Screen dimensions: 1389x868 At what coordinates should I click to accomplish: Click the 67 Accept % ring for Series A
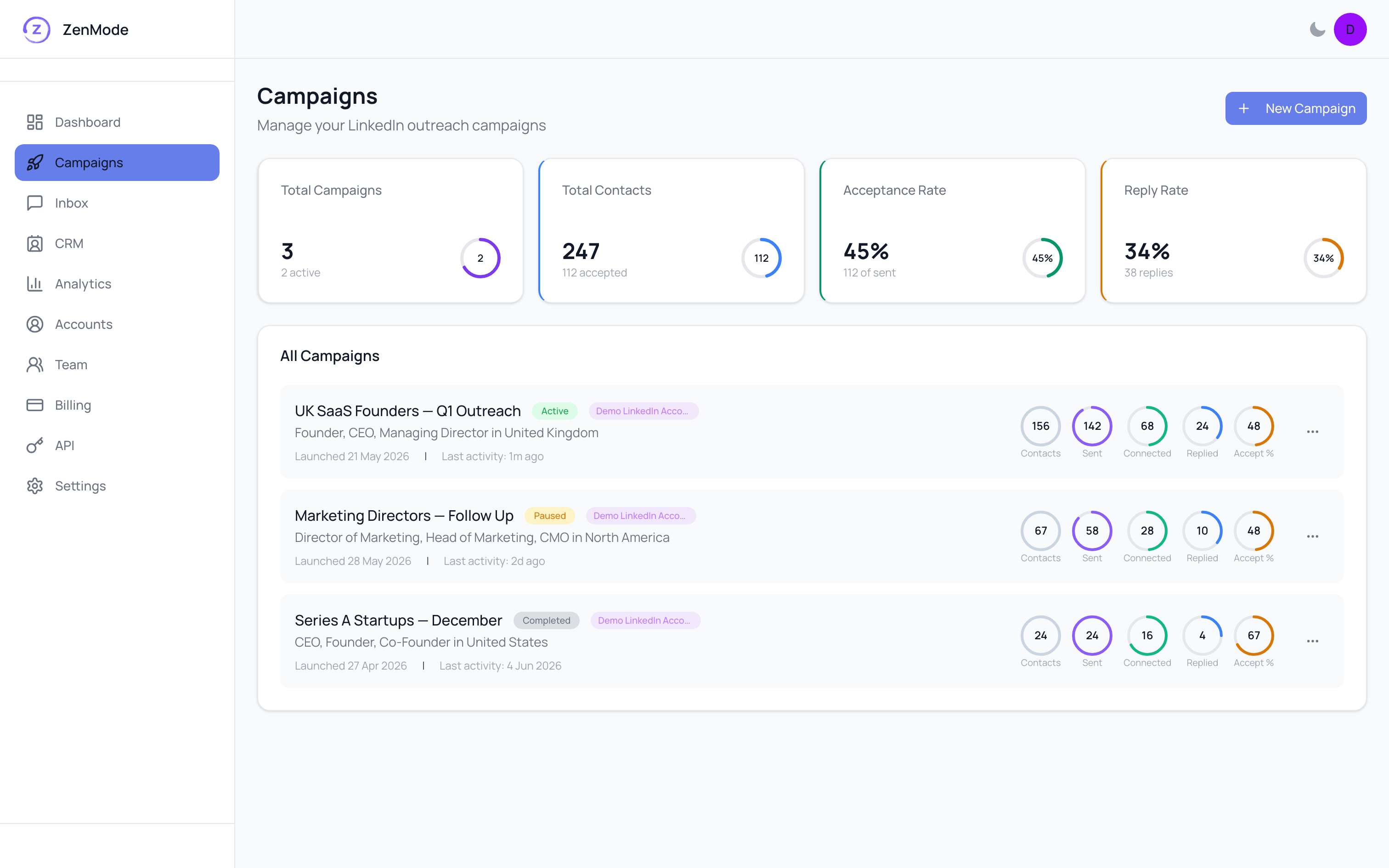pyautogui.click(x=1253, y=636)
